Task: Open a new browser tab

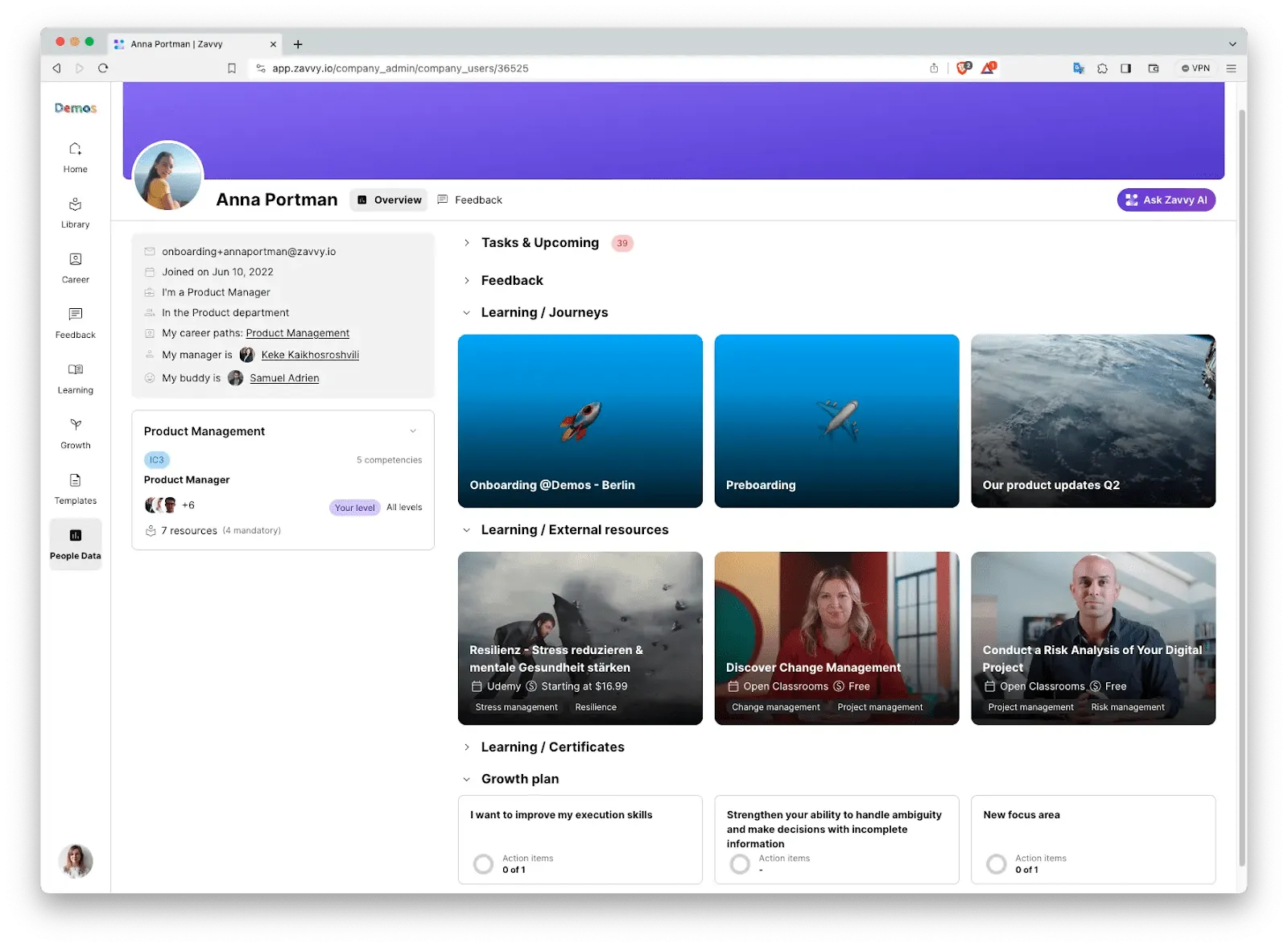Action: (x=298, y=44)
